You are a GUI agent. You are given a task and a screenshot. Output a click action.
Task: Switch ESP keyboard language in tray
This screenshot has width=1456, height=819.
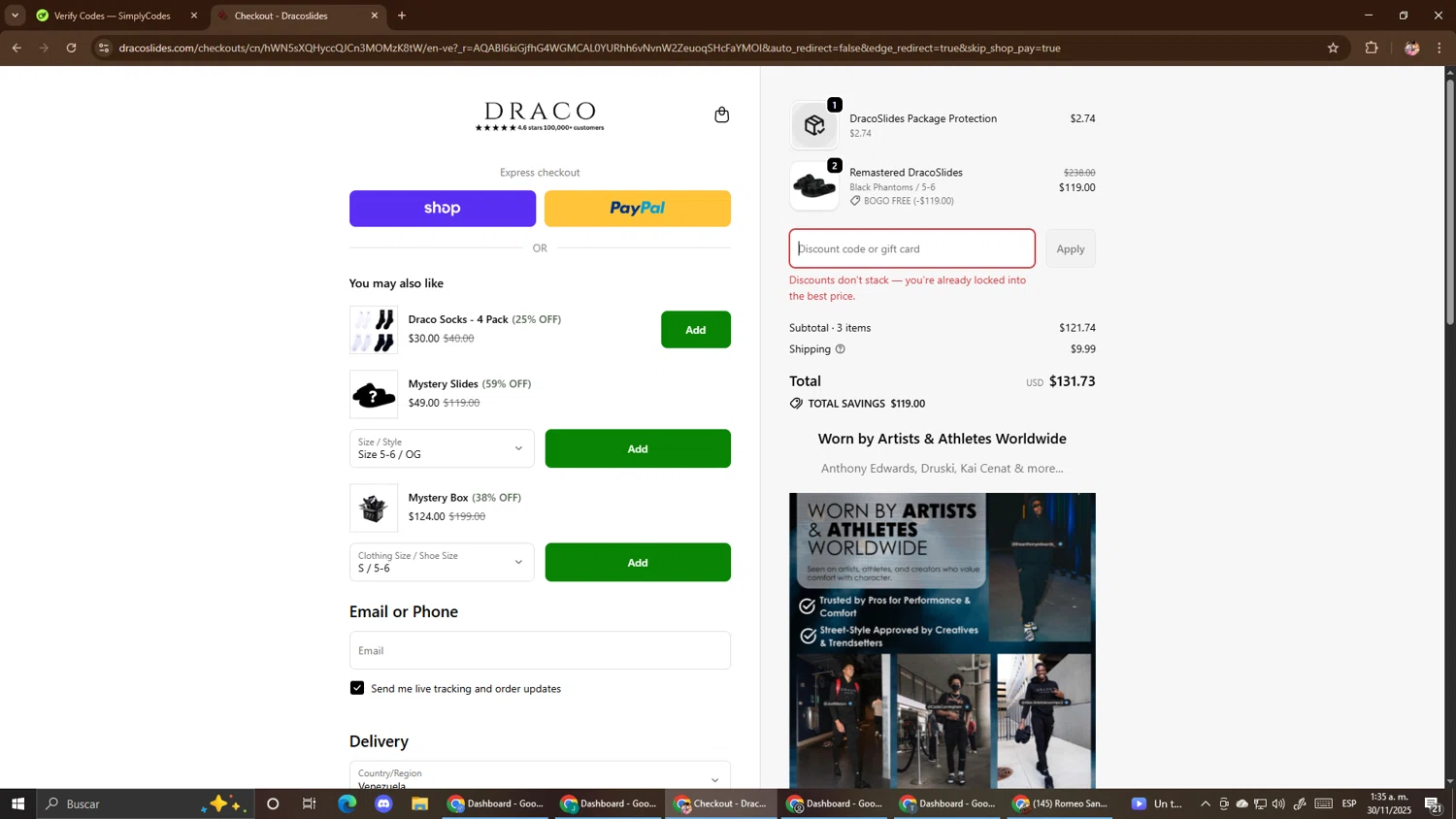click(x=1349, y=803)
